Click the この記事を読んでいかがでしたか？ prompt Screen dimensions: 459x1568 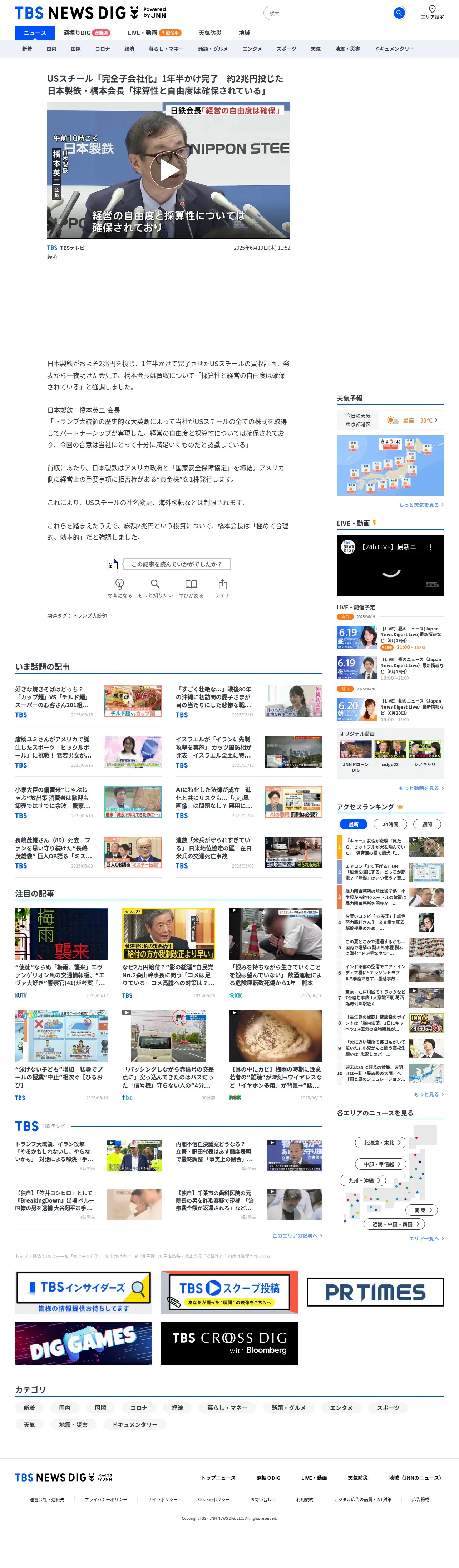click(x=177, y=564)
